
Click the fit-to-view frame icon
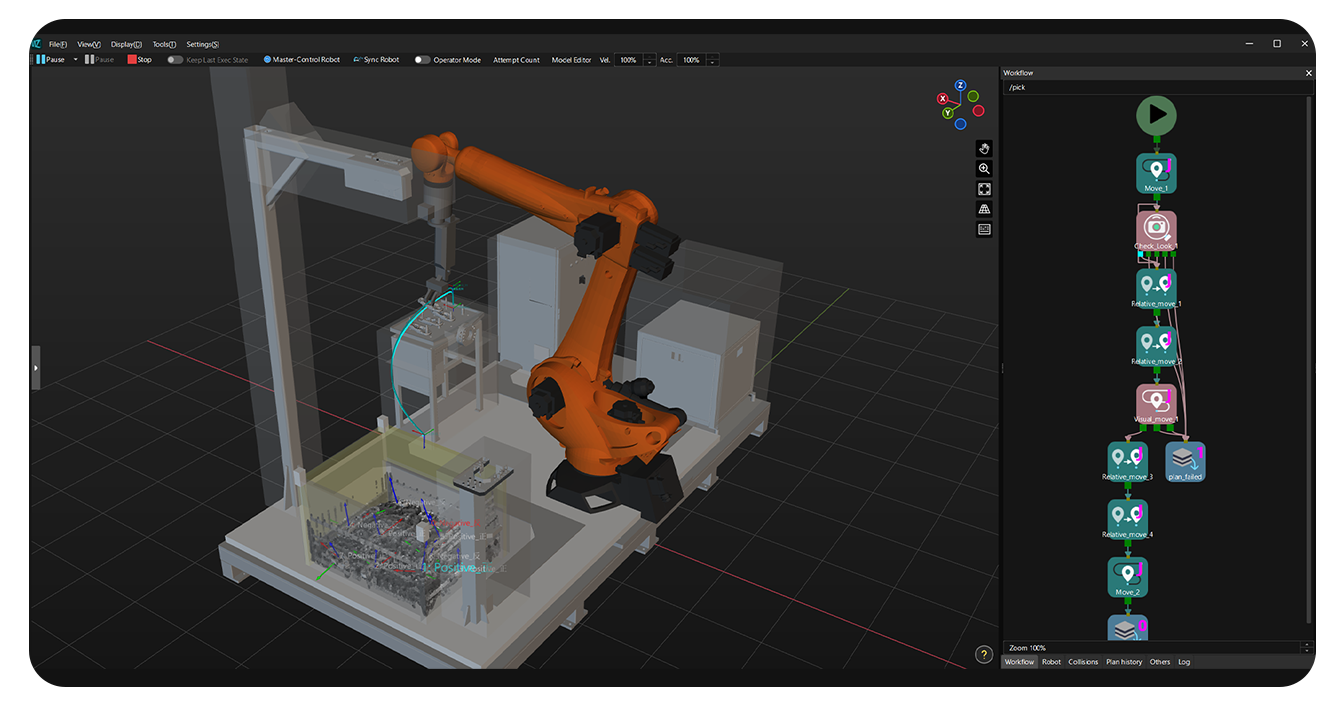tap(984, 189)
